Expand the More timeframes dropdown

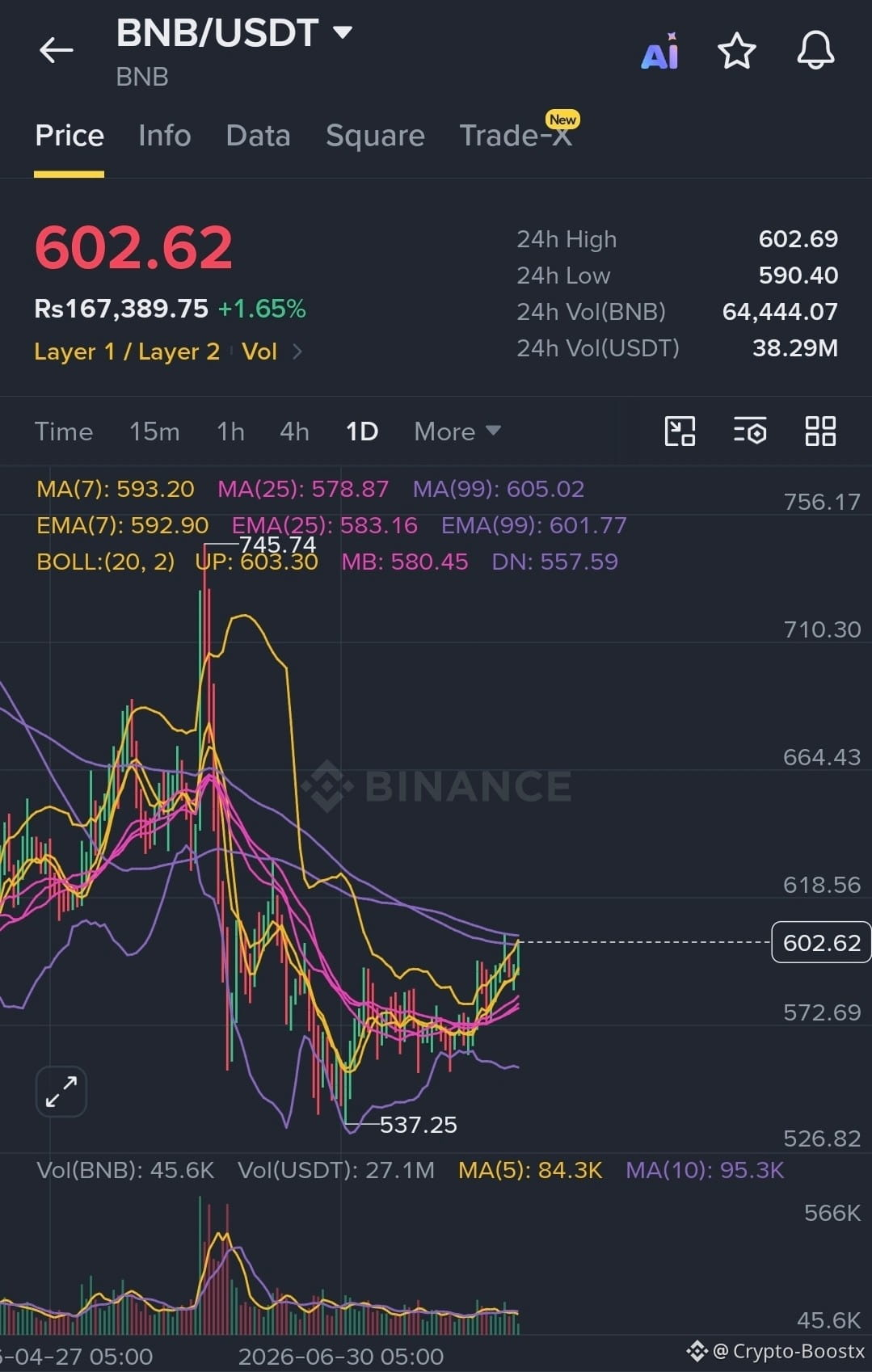(457, 431)
